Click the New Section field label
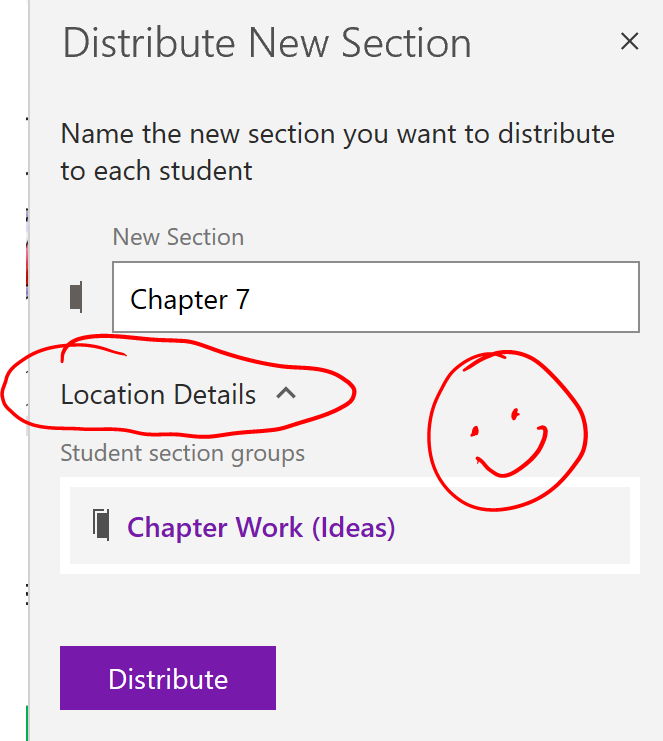Screen dimensions: 663x741 178,237
